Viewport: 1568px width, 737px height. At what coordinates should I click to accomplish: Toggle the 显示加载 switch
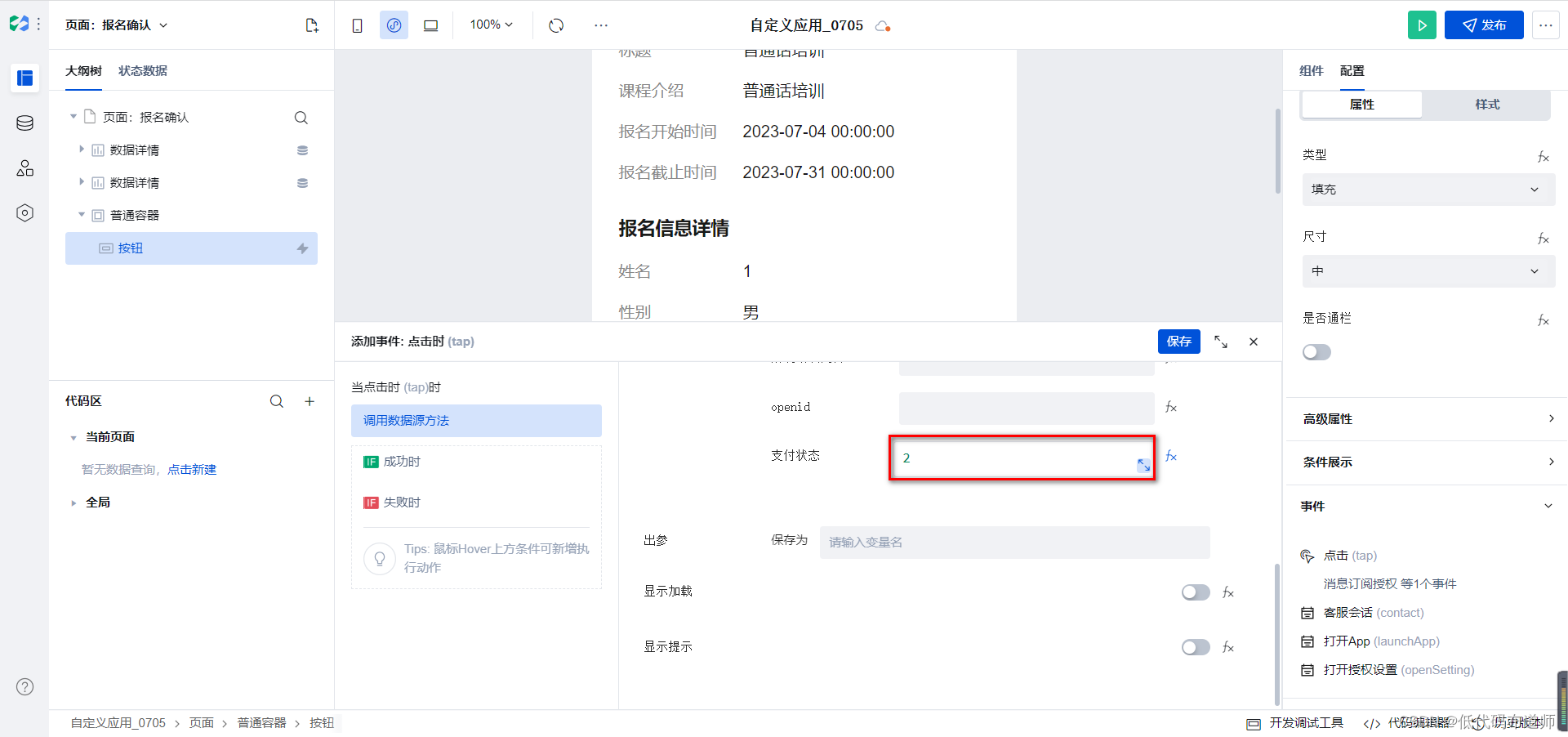tap(1196, 592)
